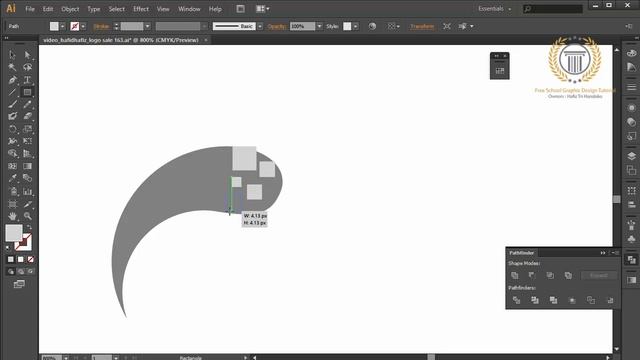Click the Fill color box in toolbox
The height and width of the screenshot is (360, 640).
13,233
